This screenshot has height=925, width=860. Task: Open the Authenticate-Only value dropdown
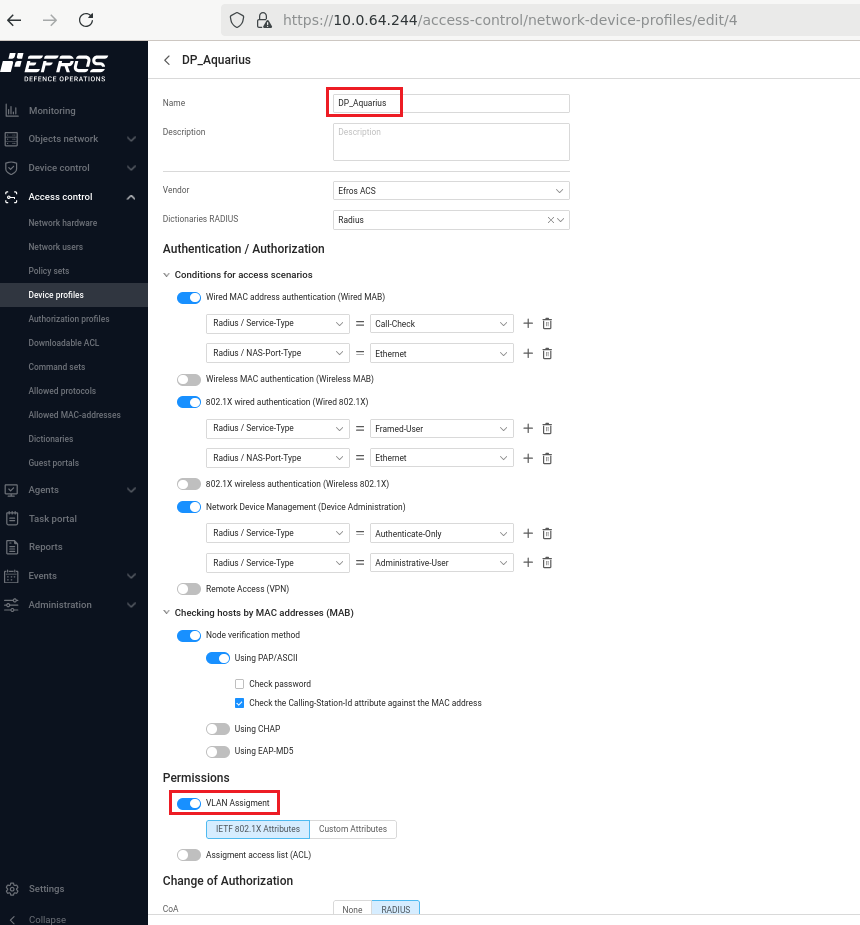pyautogui.click(x=441, y=534)
